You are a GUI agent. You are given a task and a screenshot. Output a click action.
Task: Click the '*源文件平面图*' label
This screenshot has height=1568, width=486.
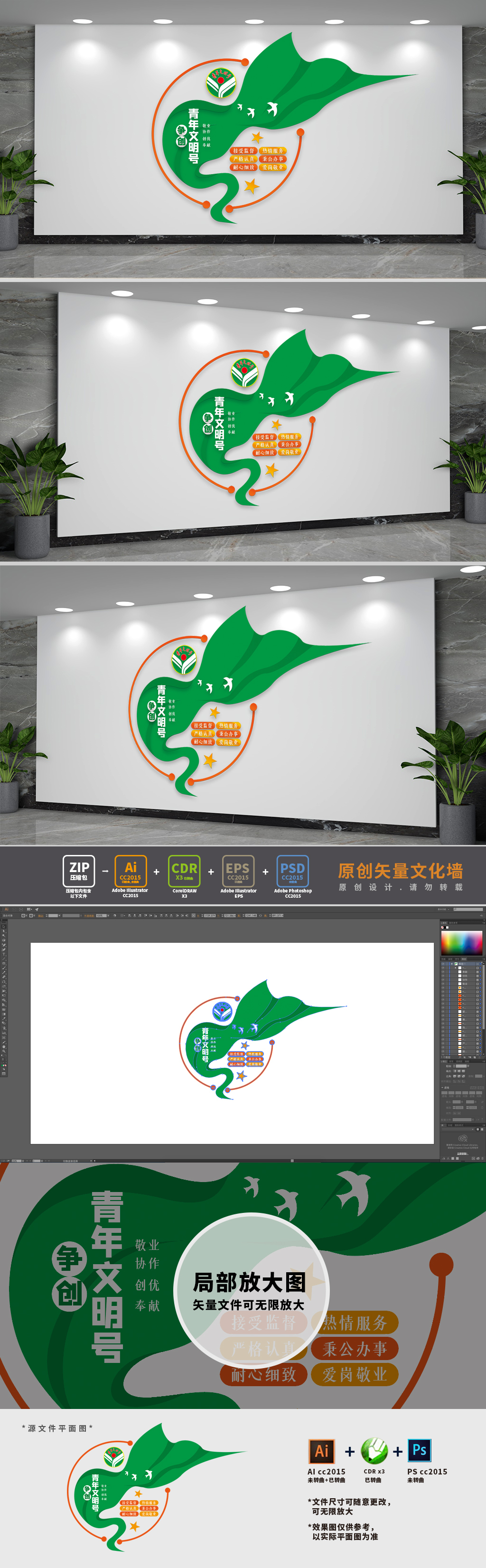click(x=57, y=1428)
